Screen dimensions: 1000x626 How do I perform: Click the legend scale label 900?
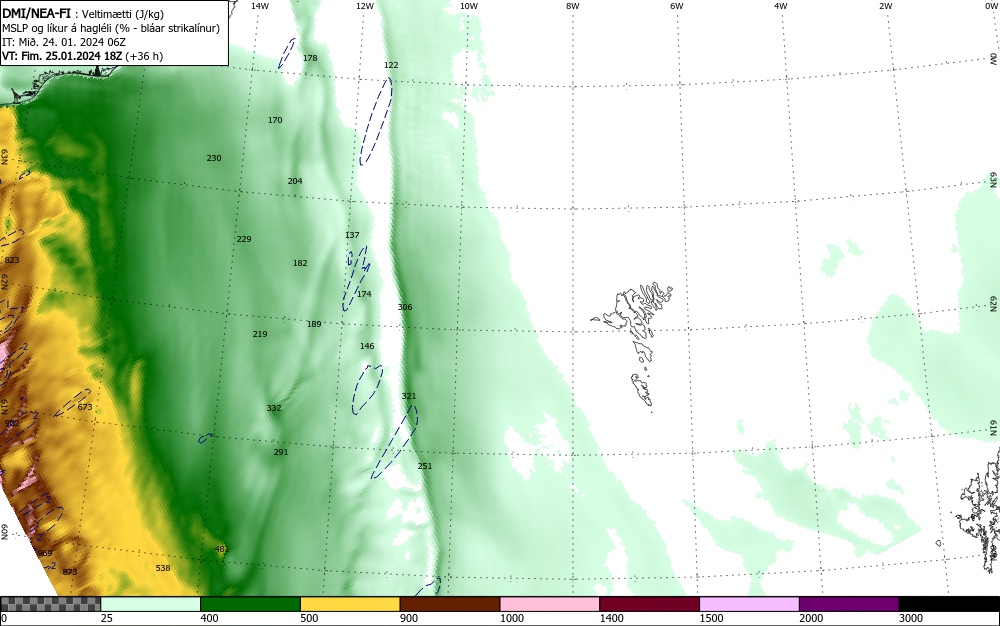tap(409, 618)
